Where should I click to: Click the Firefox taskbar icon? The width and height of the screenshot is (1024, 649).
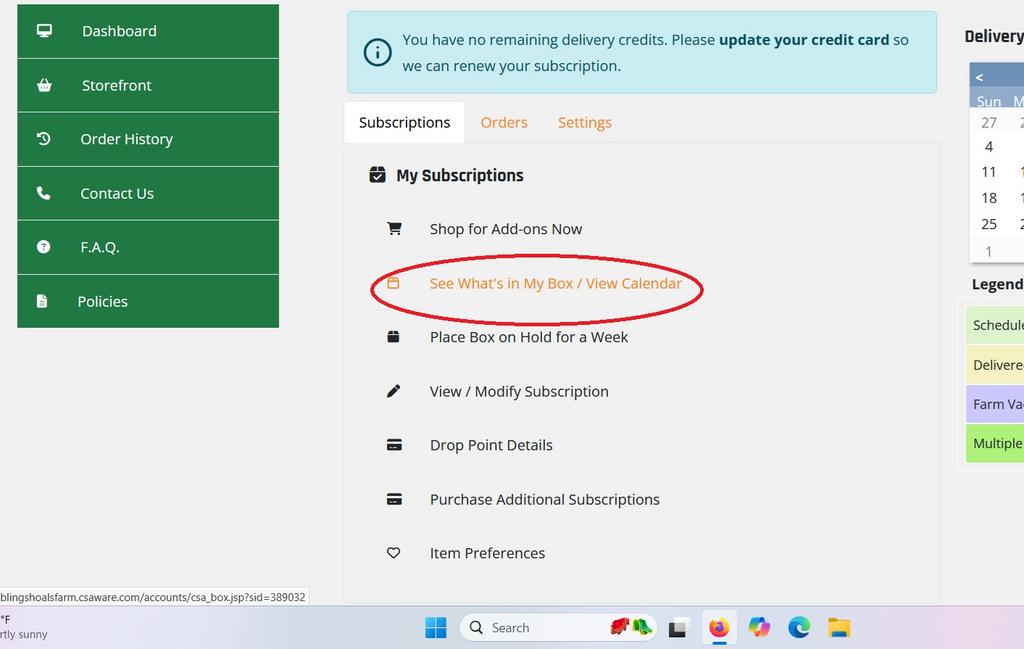tap(719, 628)
